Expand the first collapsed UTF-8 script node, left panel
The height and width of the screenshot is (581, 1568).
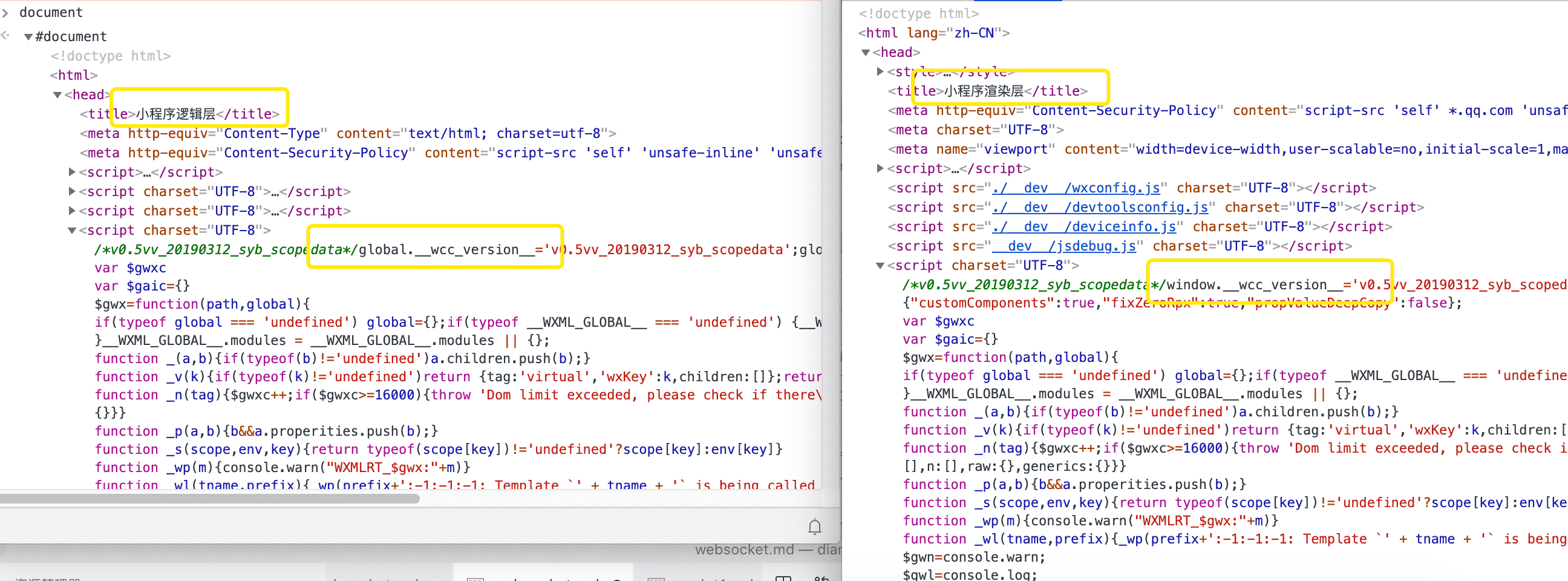(x=72, y=191)
